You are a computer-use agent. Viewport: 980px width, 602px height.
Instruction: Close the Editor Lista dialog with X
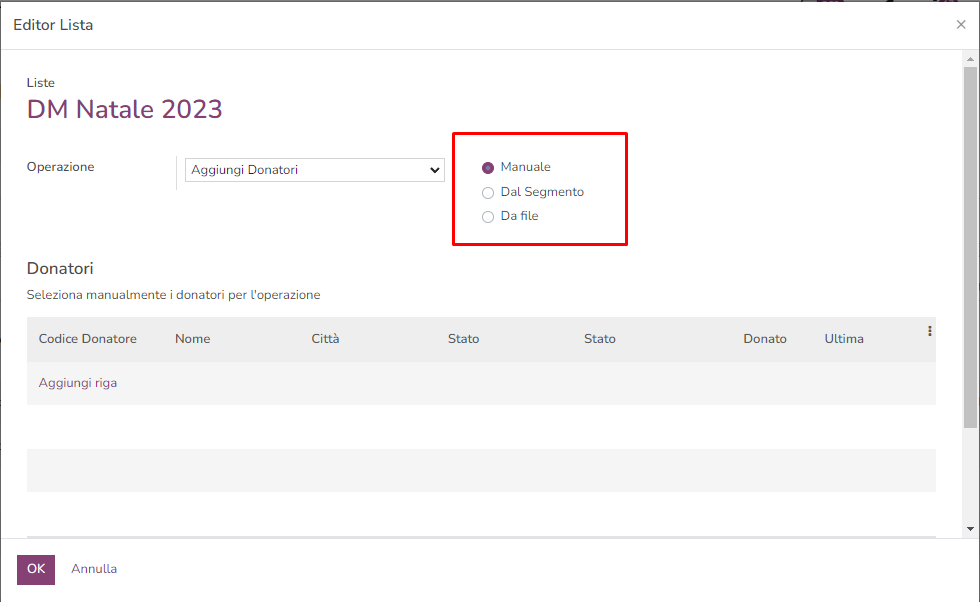pyautogui.click(x=960, y=25)
